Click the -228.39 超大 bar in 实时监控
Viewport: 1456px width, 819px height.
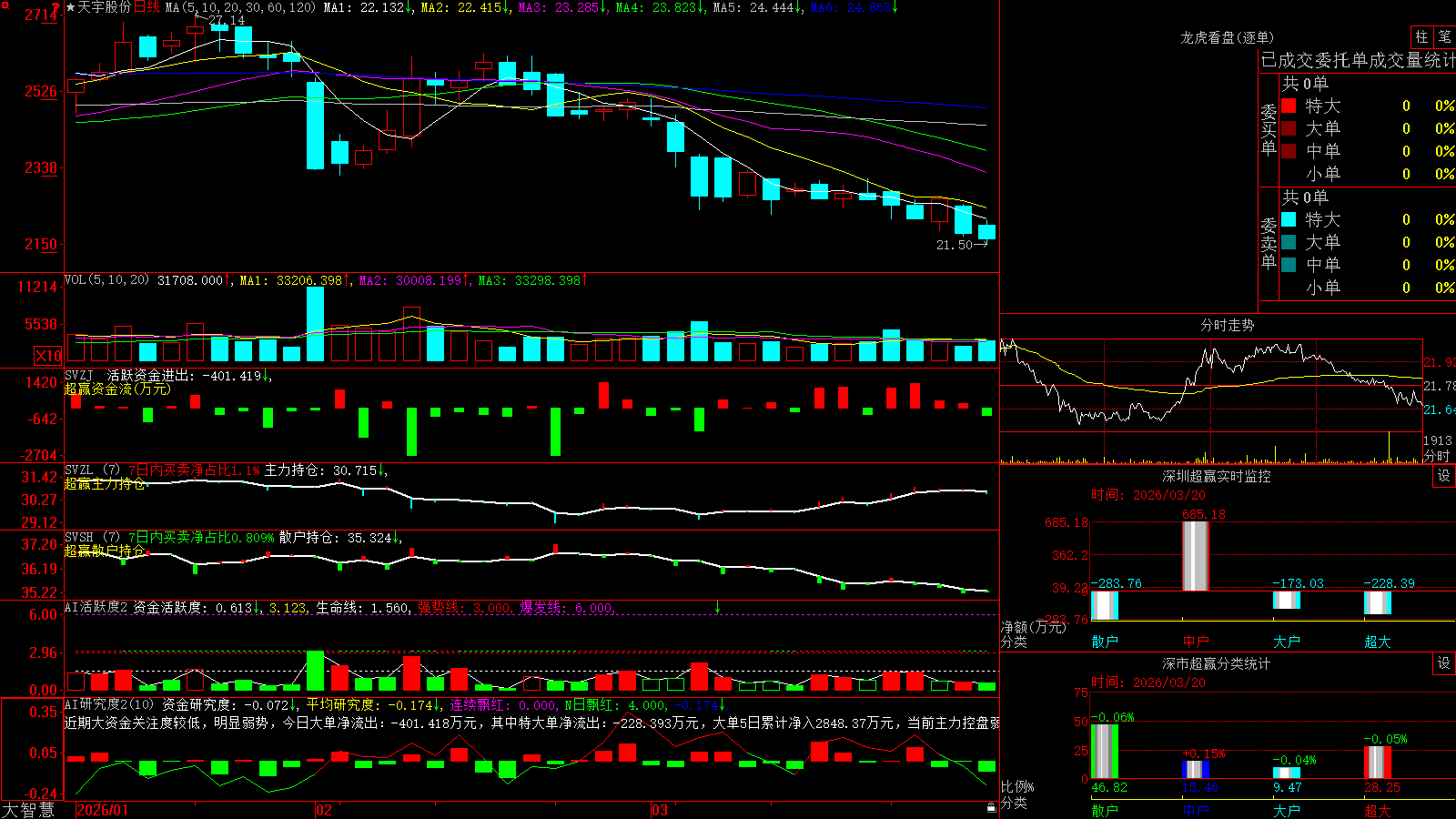point(1378,602)
